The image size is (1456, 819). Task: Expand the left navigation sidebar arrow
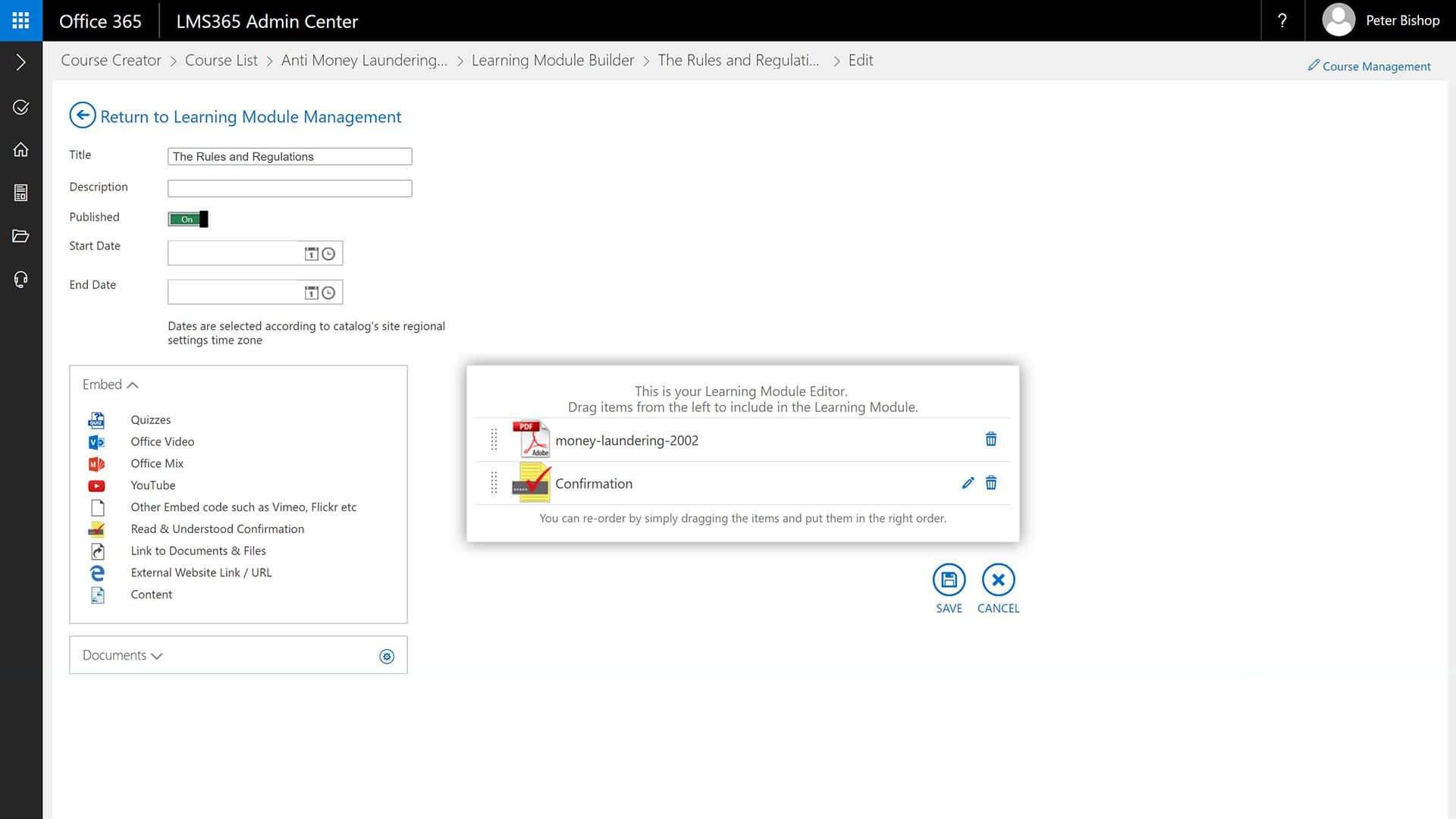(x=20, y=62)
